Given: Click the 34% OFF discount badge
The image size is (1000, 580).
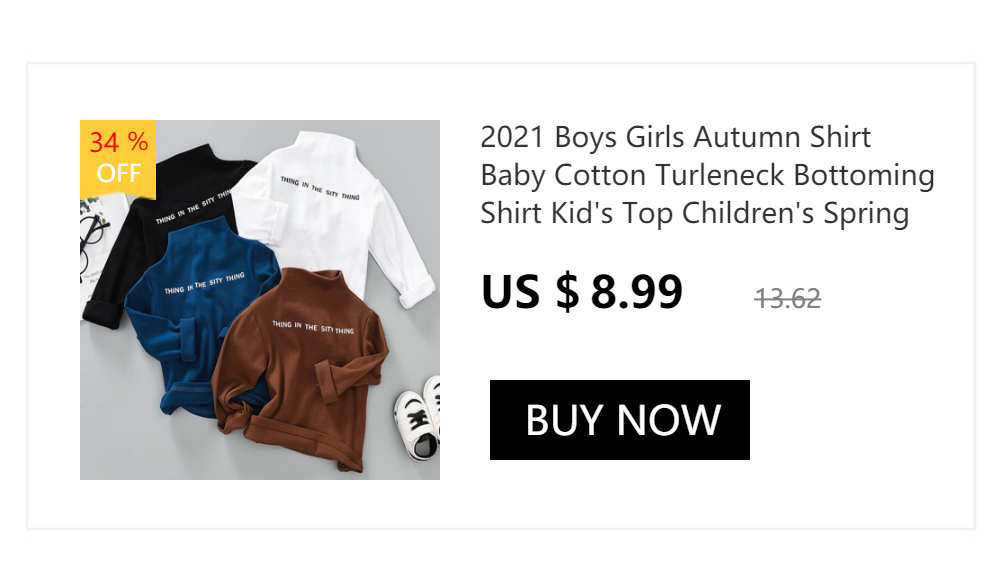Looking at the screenshot, I should [118, 160].
